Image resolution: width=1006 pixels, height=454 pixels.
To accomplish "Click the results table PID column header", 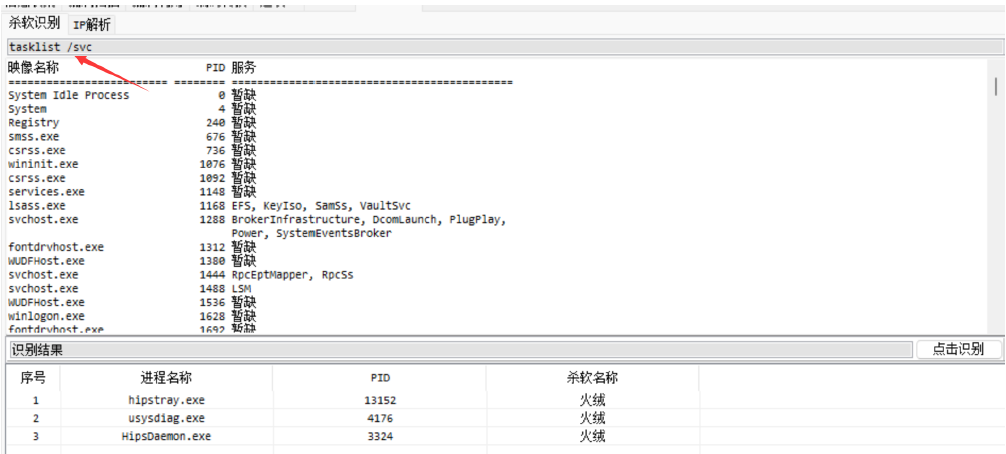I will [x=380, y=378].
